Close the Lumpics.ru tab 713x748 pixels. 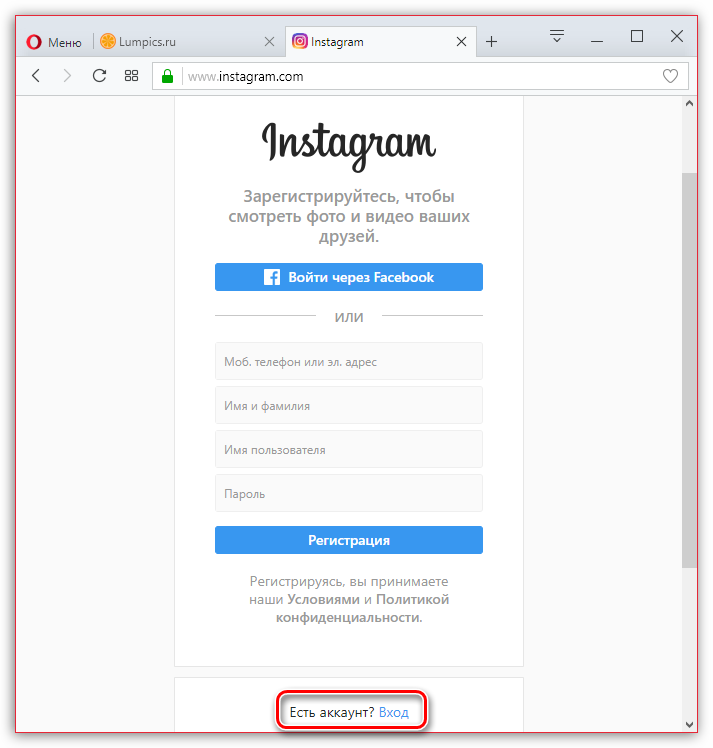point(269,42)
